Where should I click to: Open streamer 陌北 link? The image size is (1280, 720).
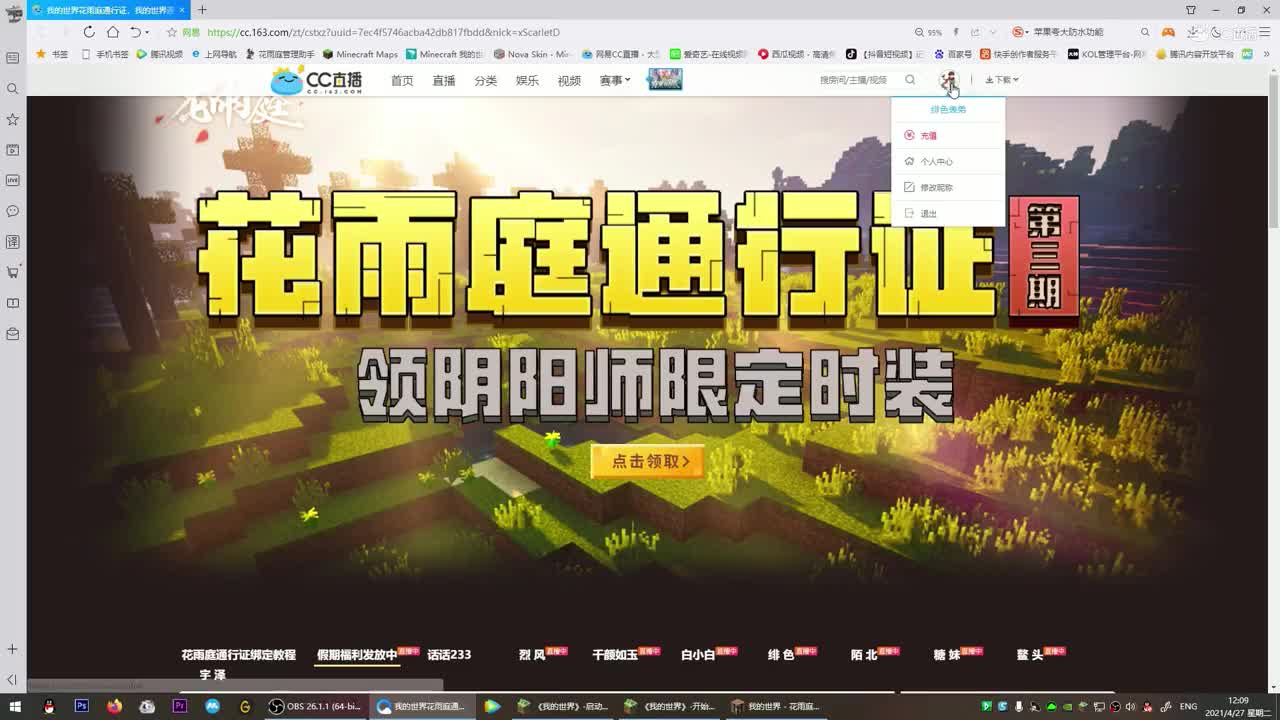[x=863, y=655]
